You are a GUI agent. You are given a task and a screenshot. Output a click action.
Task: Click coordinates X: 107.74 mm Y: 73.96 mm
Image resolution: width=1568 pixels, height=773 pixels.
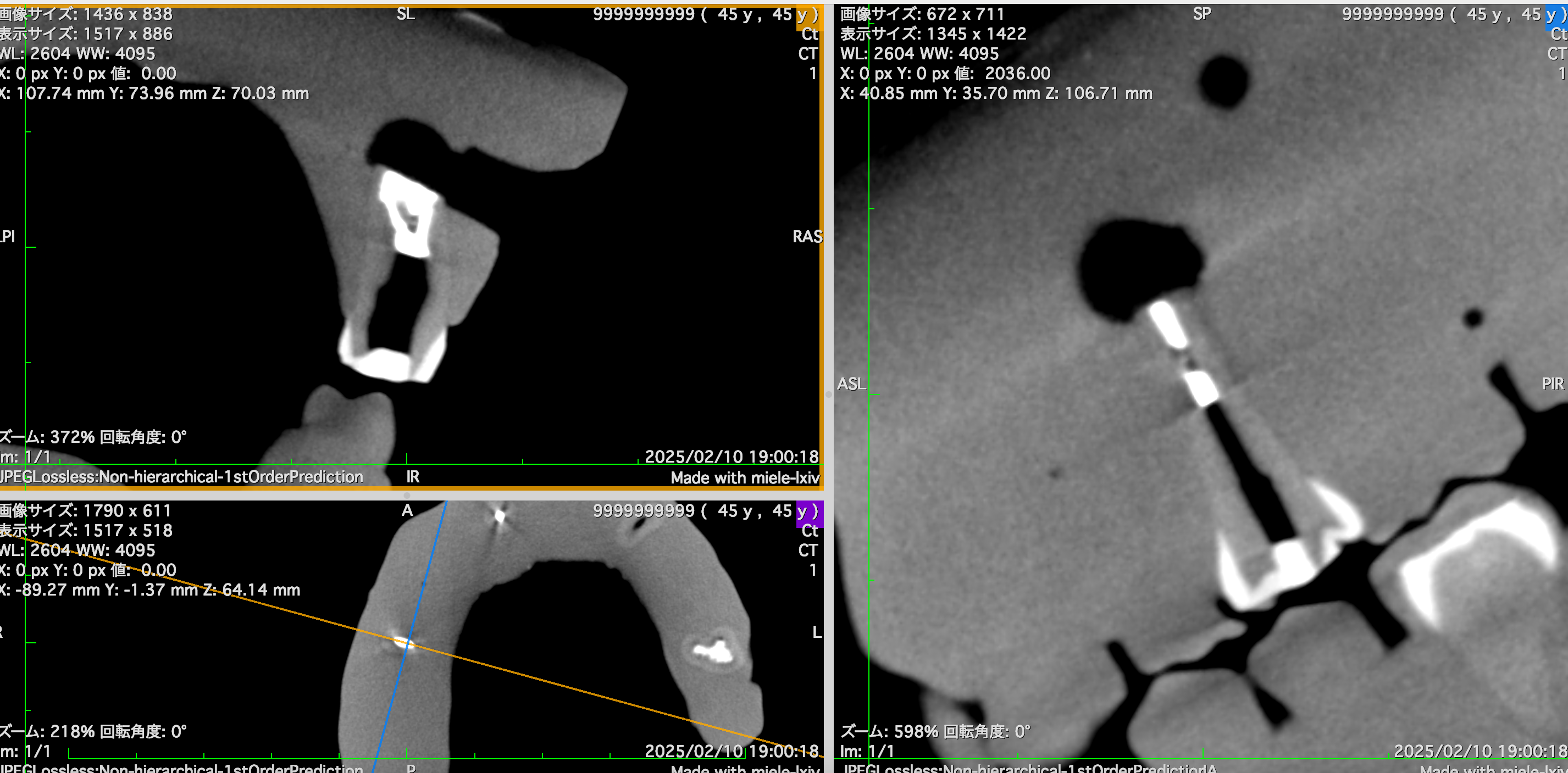coord(154,93)
